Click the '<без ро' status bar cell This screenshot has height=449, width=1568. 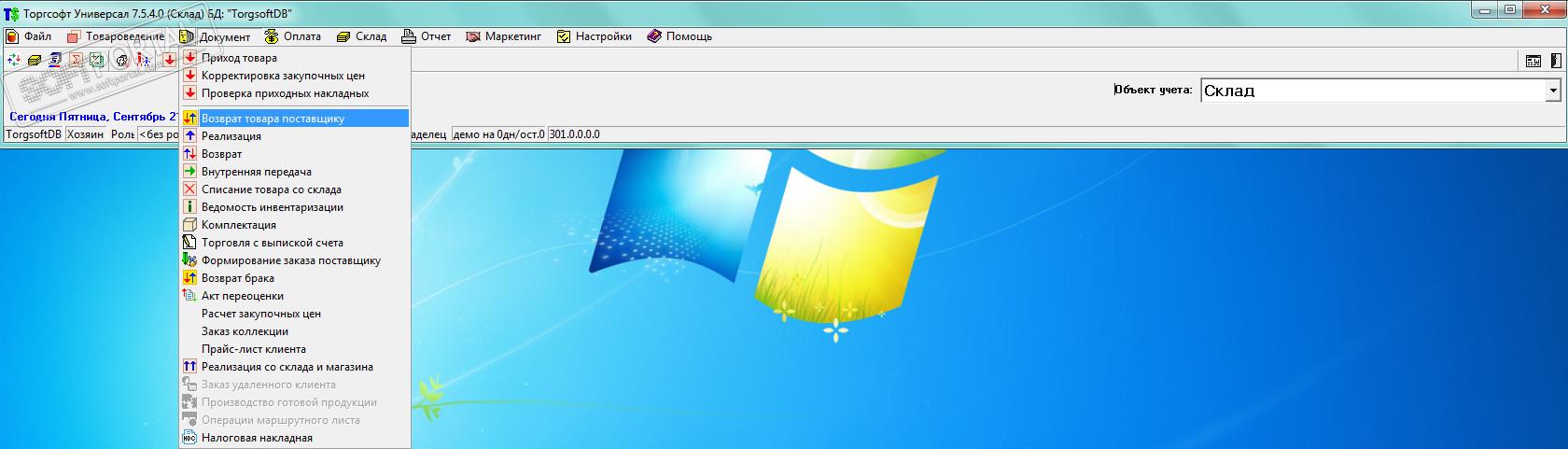click(159, 134)
